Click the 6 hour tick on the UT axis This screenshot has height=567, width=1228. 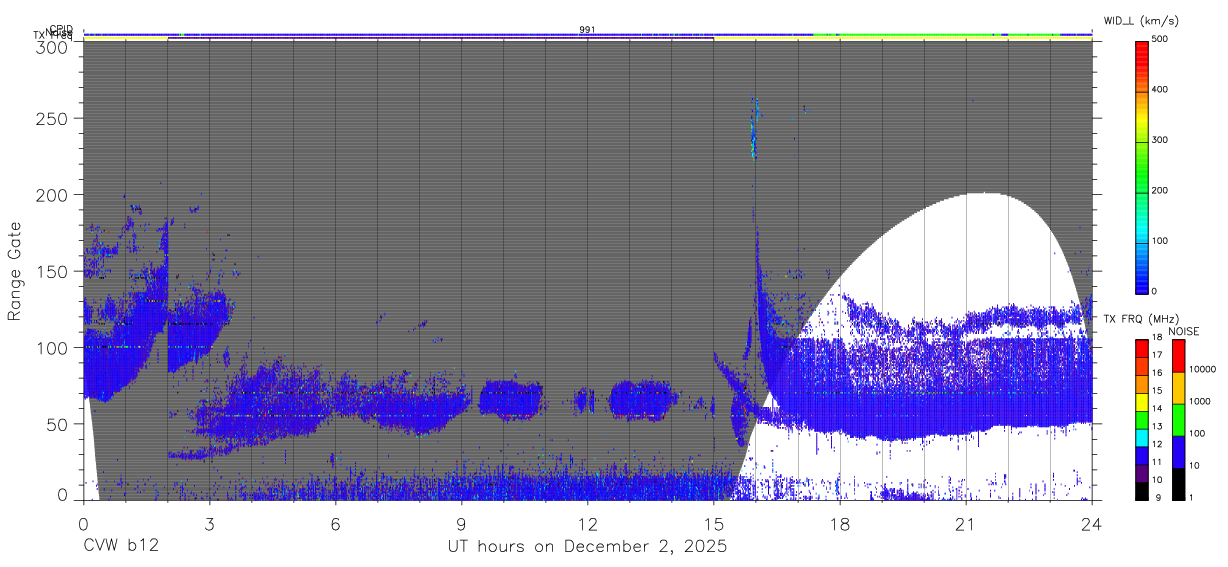[335, 523]
